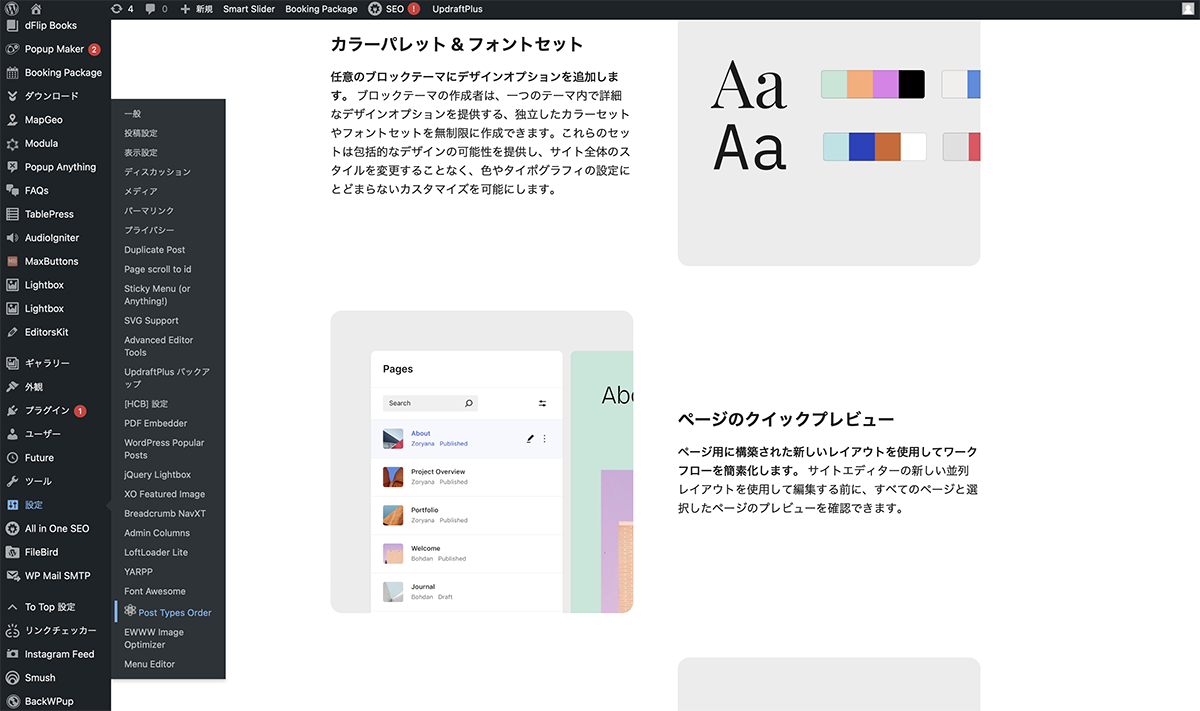Click the WordPress logo icon in admin bar
Screen dimensions: 1200x711
click(11, 9)
